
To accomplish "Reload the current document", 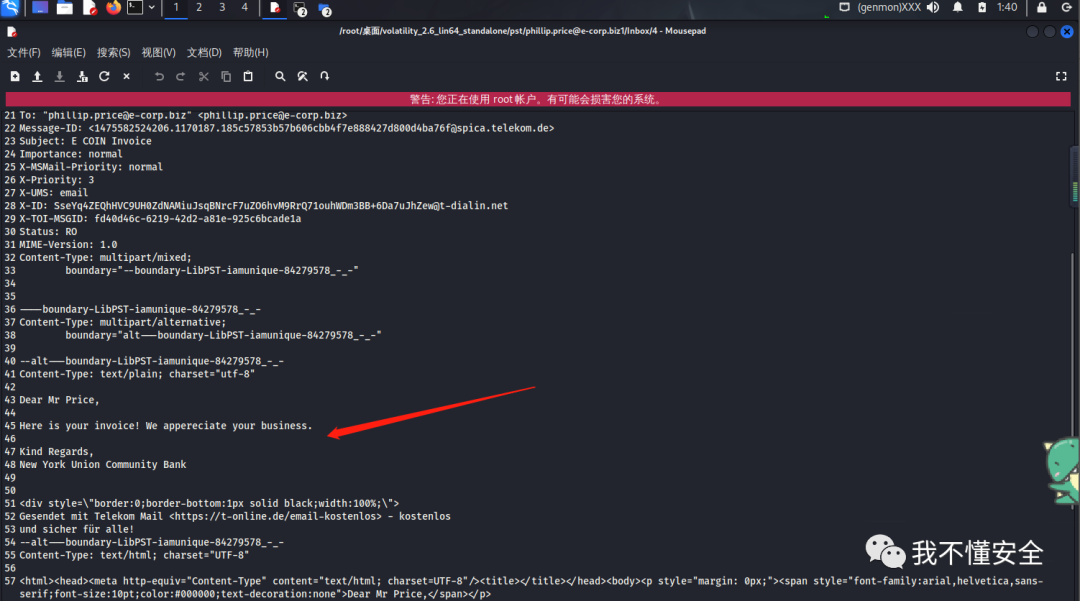I will click(x=104, y=76).
